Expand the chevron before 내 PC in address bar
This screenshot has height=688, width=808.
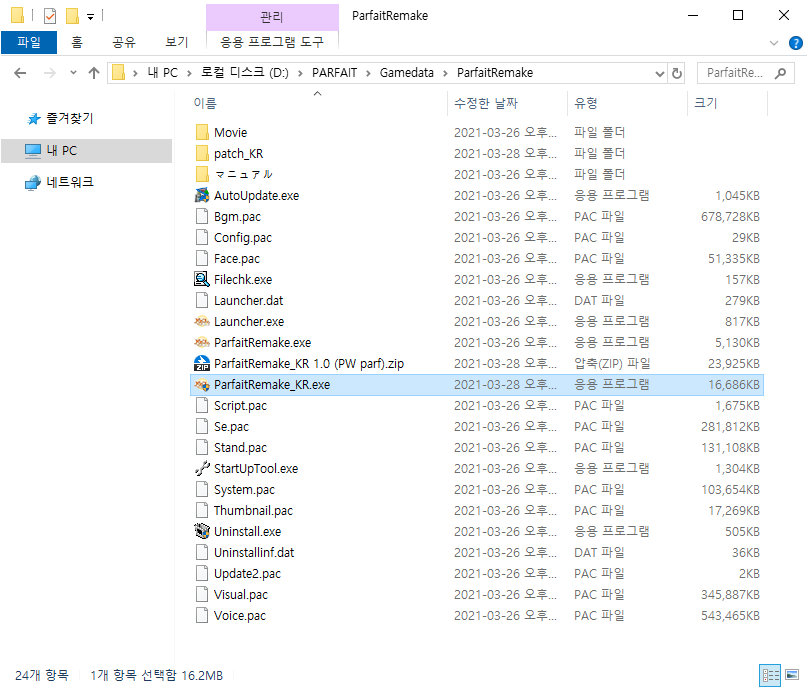pyautogui.click(x=135, y=73)
